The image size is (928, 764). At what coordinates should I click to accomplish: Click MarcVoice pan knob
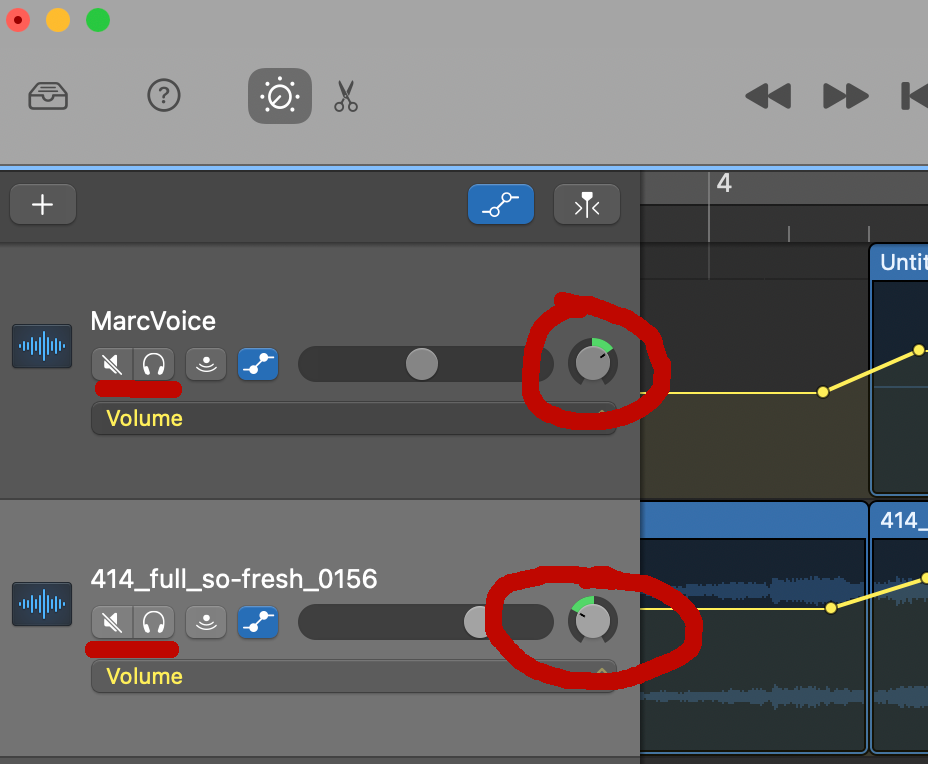click(x=593, y=364)
